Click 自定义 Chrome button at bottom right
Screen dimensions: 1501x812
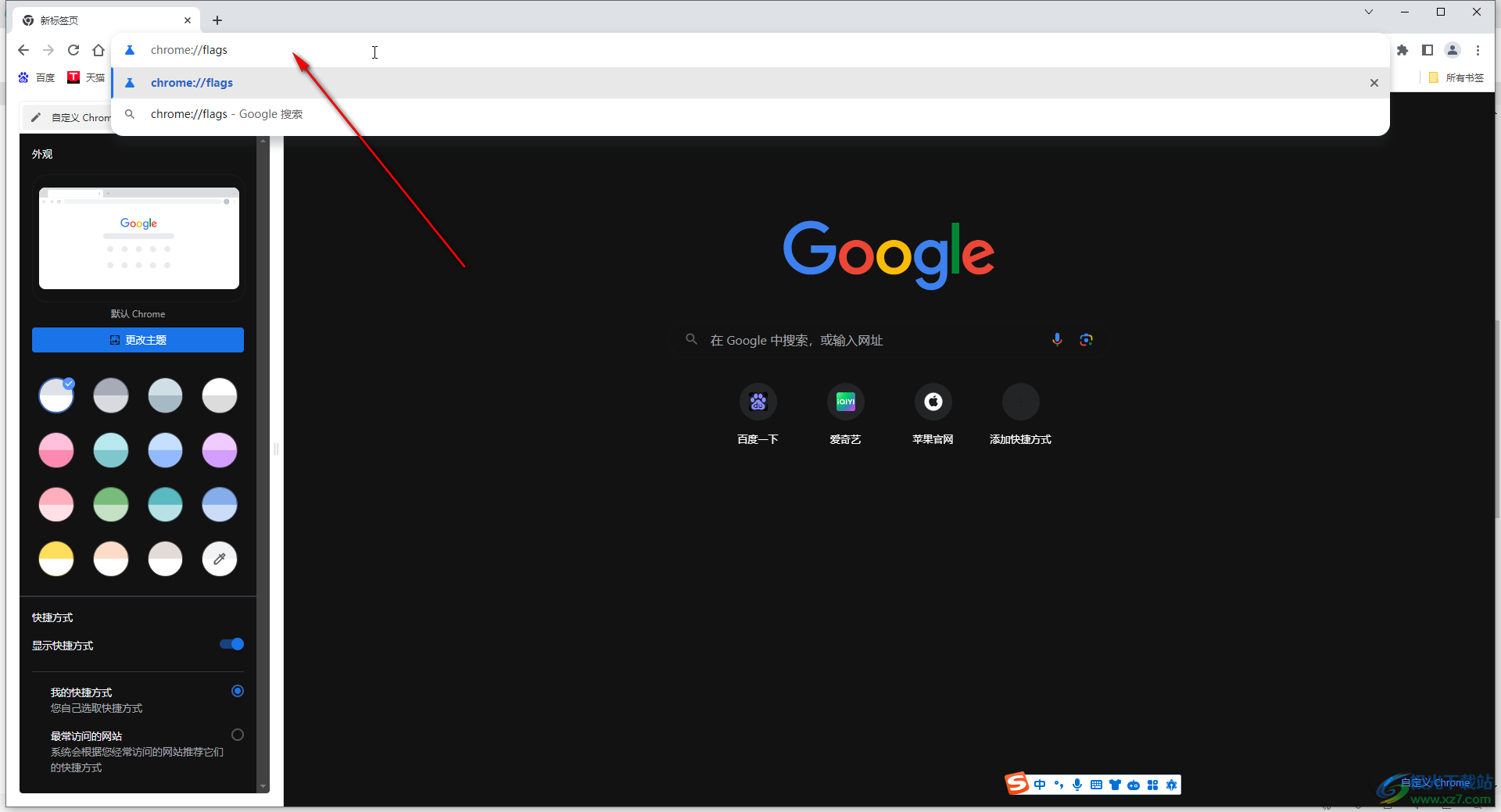pyautogui.click(x=1435, y=782)
